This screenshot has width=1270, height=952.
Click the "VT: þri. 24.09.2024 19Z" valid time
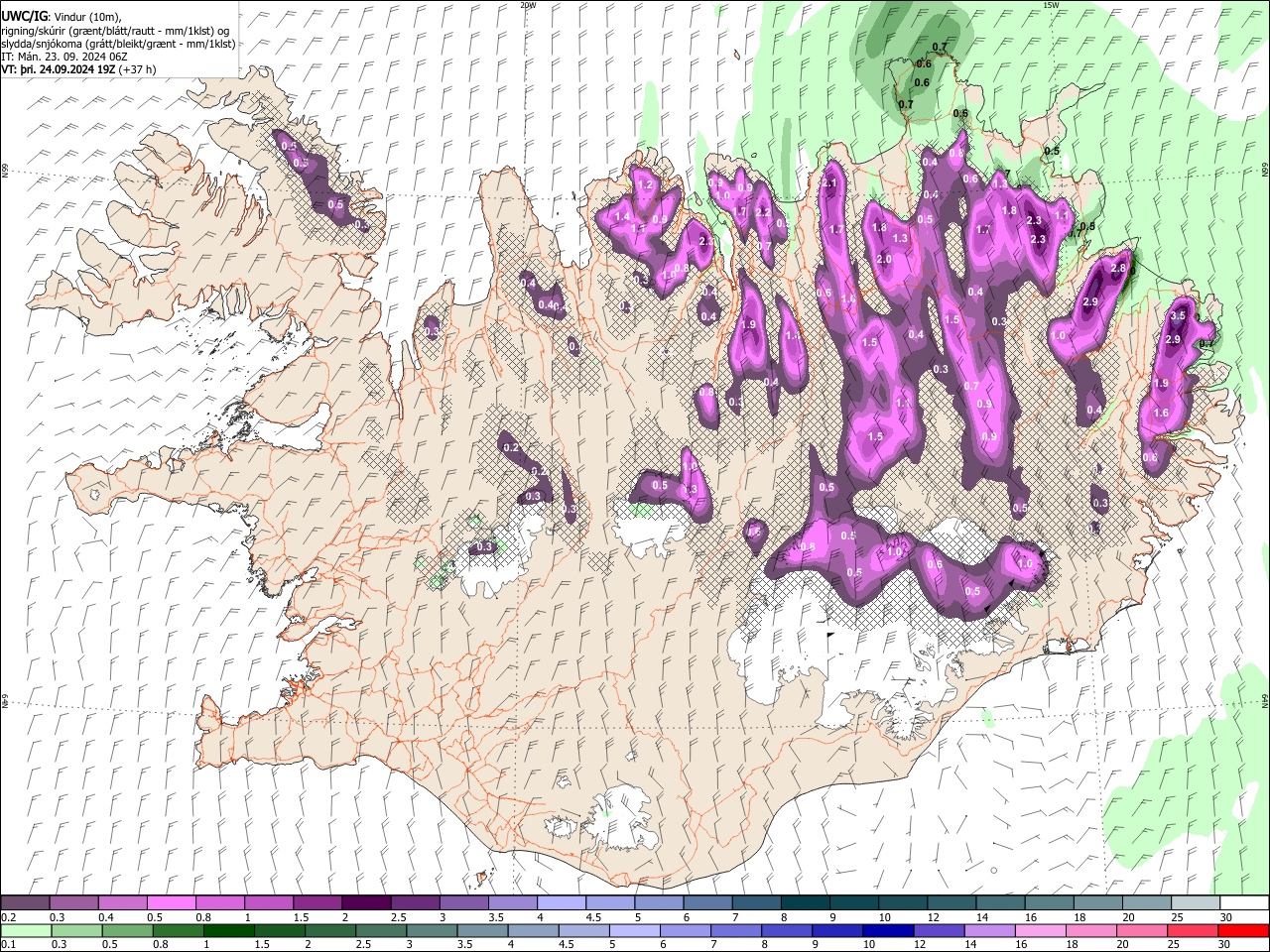[x=59, y=69]
